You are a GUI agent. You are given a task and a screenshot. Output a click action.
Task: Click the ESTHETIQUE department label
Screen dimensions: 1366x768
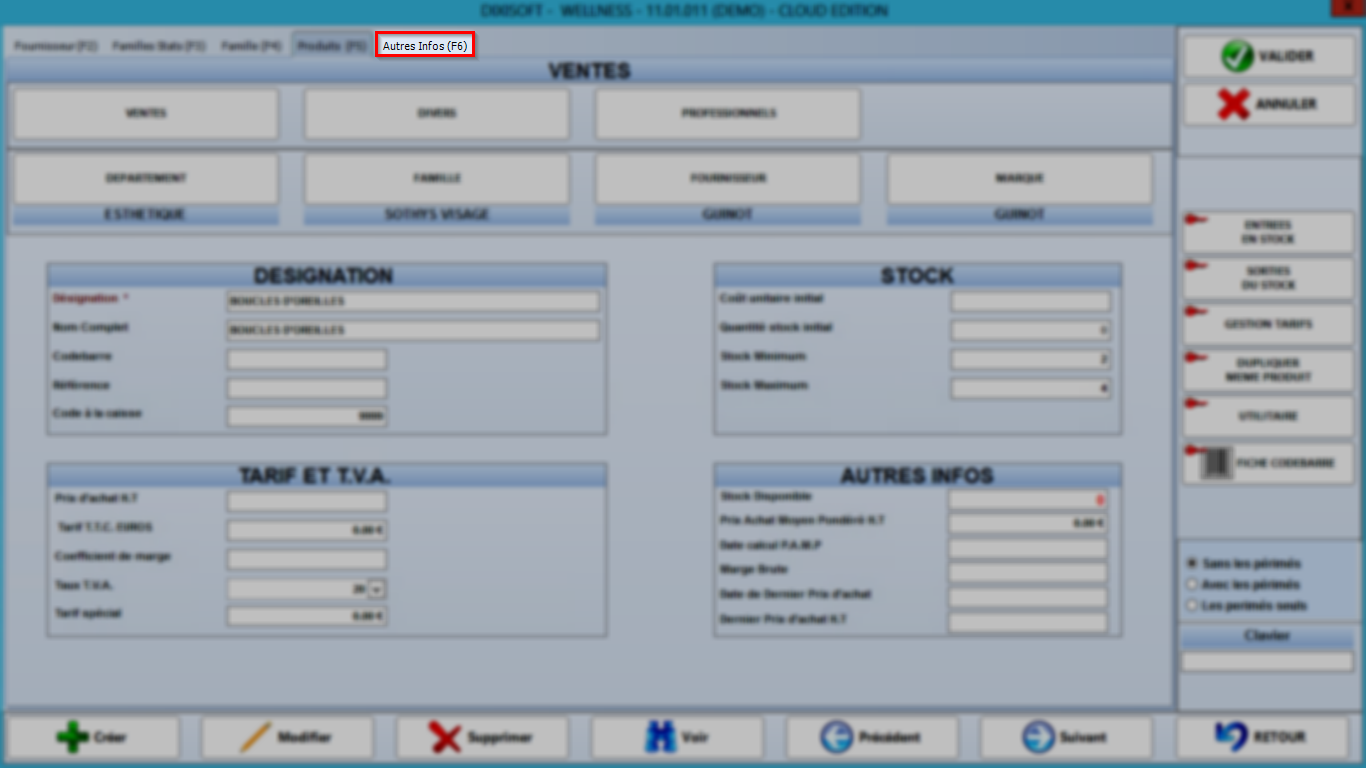[x=146, y=215]
